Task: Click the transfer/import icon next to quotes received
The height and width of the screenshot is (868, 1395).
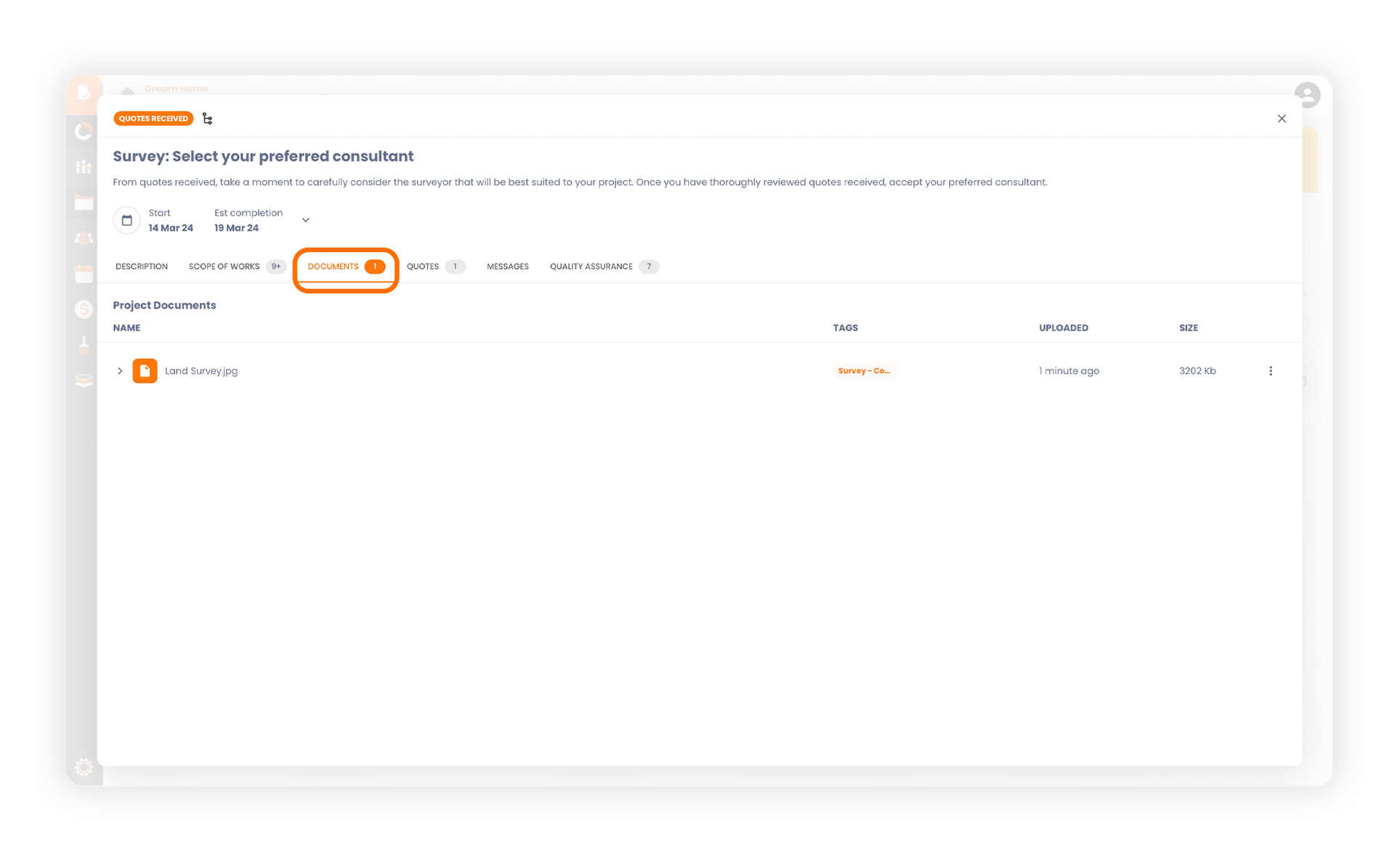Action: 206,118
